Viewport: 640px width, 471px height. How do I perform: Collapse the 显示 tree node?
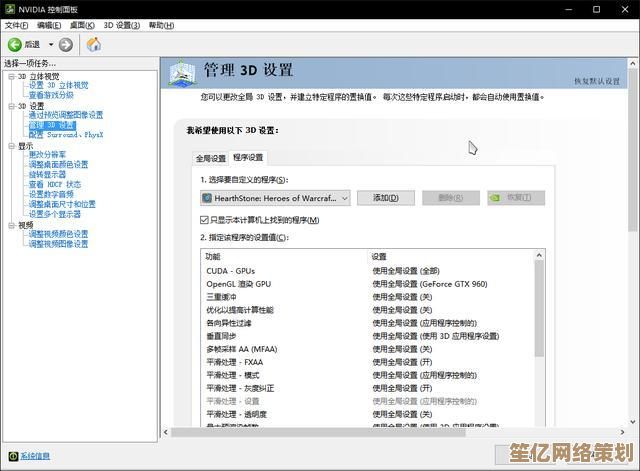[11, 146]
